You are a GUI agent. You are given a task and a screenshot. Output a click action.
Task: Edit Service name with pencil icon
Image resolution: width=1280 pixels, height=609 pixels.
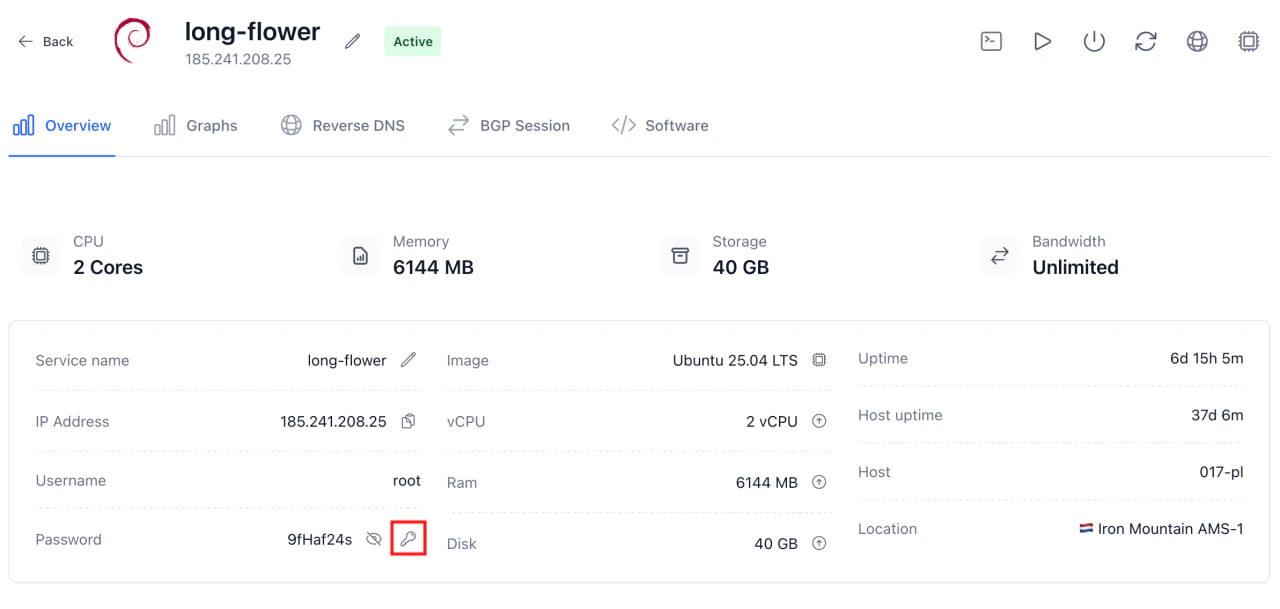[x=408, y=360]
